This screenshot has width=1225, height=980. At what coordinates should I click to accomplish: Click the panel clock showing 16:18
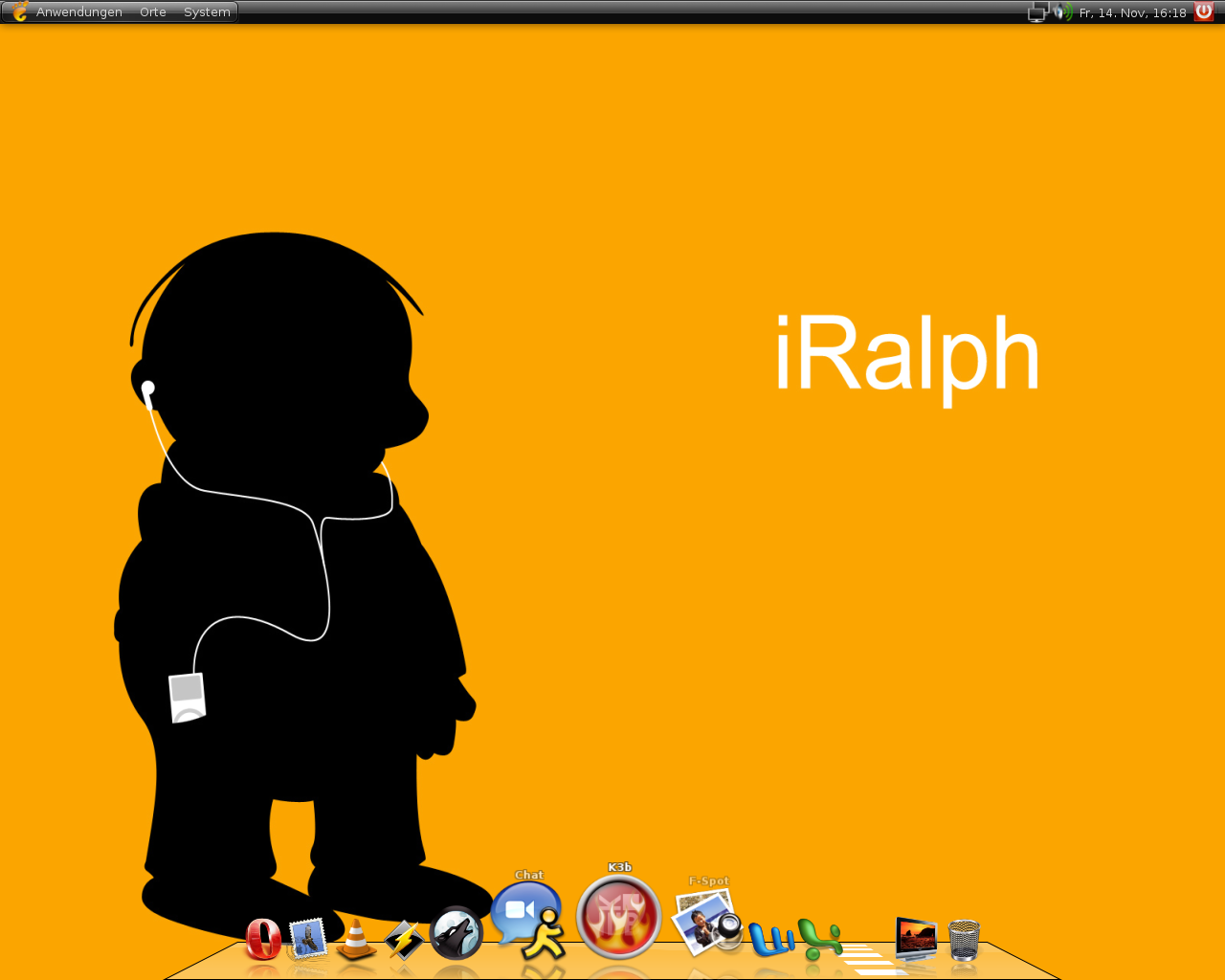[1133, 12]
